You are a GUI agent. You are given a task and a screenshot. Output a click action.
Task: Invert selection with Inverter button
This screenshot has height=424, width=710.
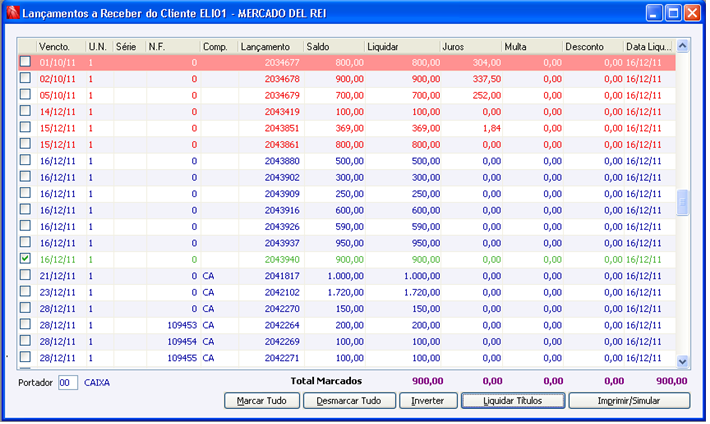428,400
